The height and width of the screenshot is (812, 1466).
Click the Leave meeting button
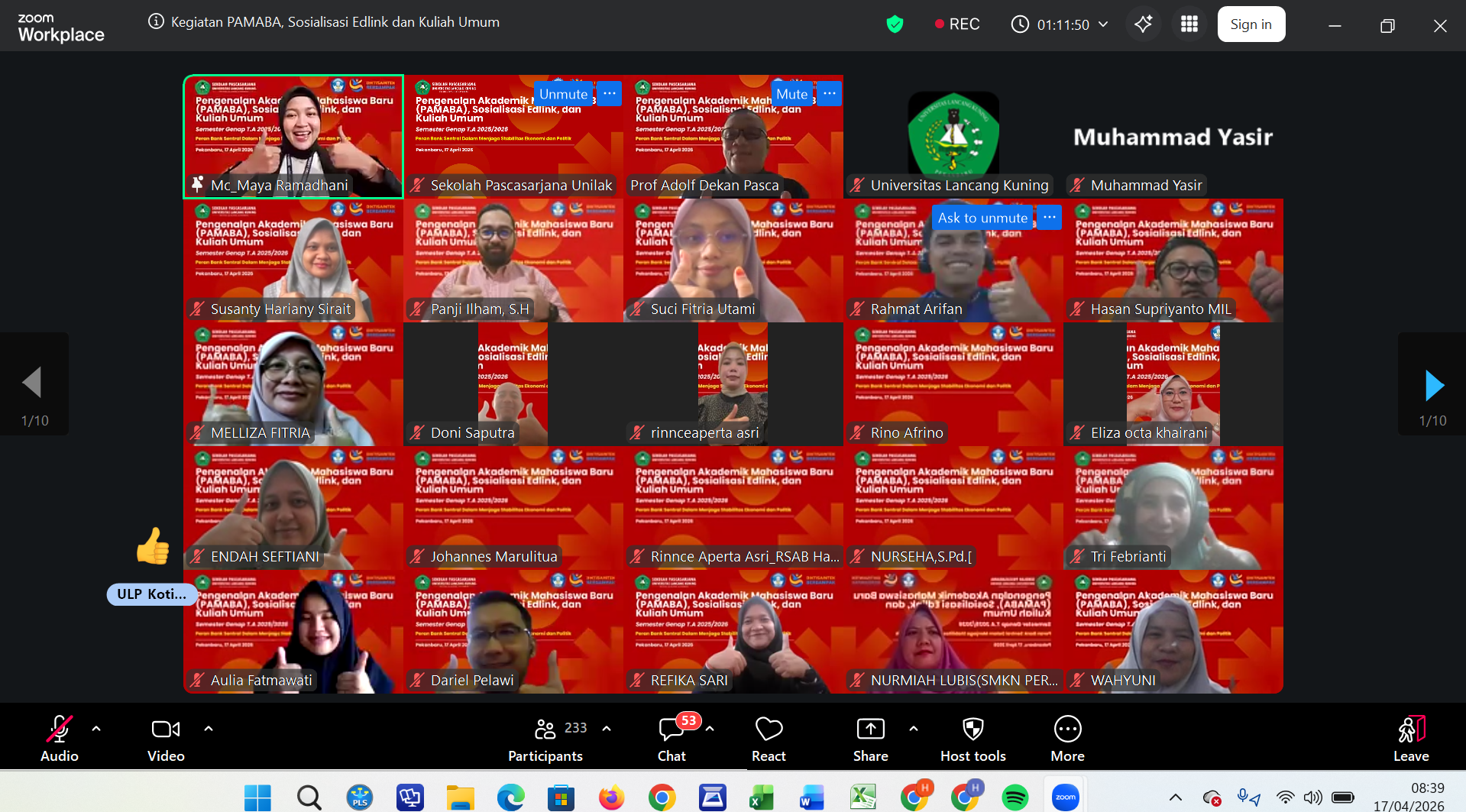[1411, 738]
